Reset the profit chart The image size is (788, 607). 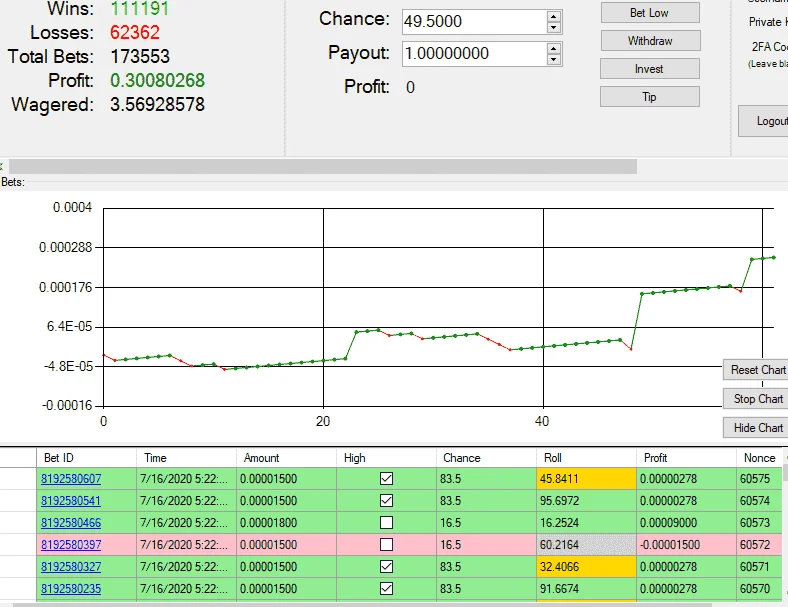point(756,370)
